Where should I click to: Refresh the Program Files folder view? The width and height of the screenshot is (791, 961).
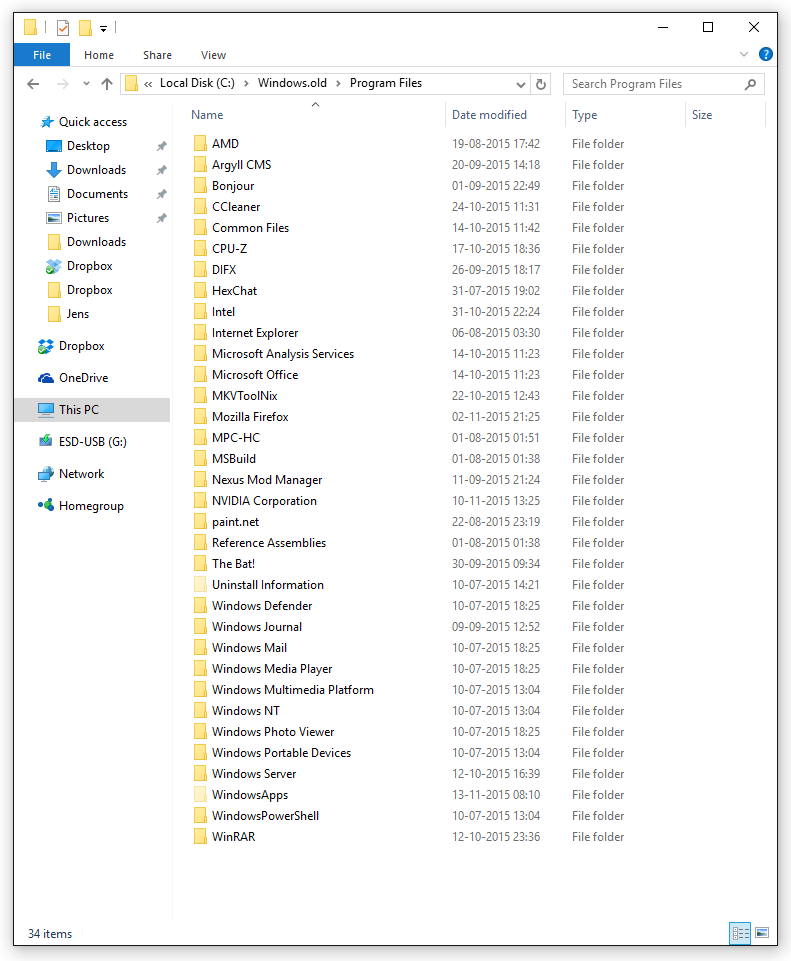click(540, 84)
